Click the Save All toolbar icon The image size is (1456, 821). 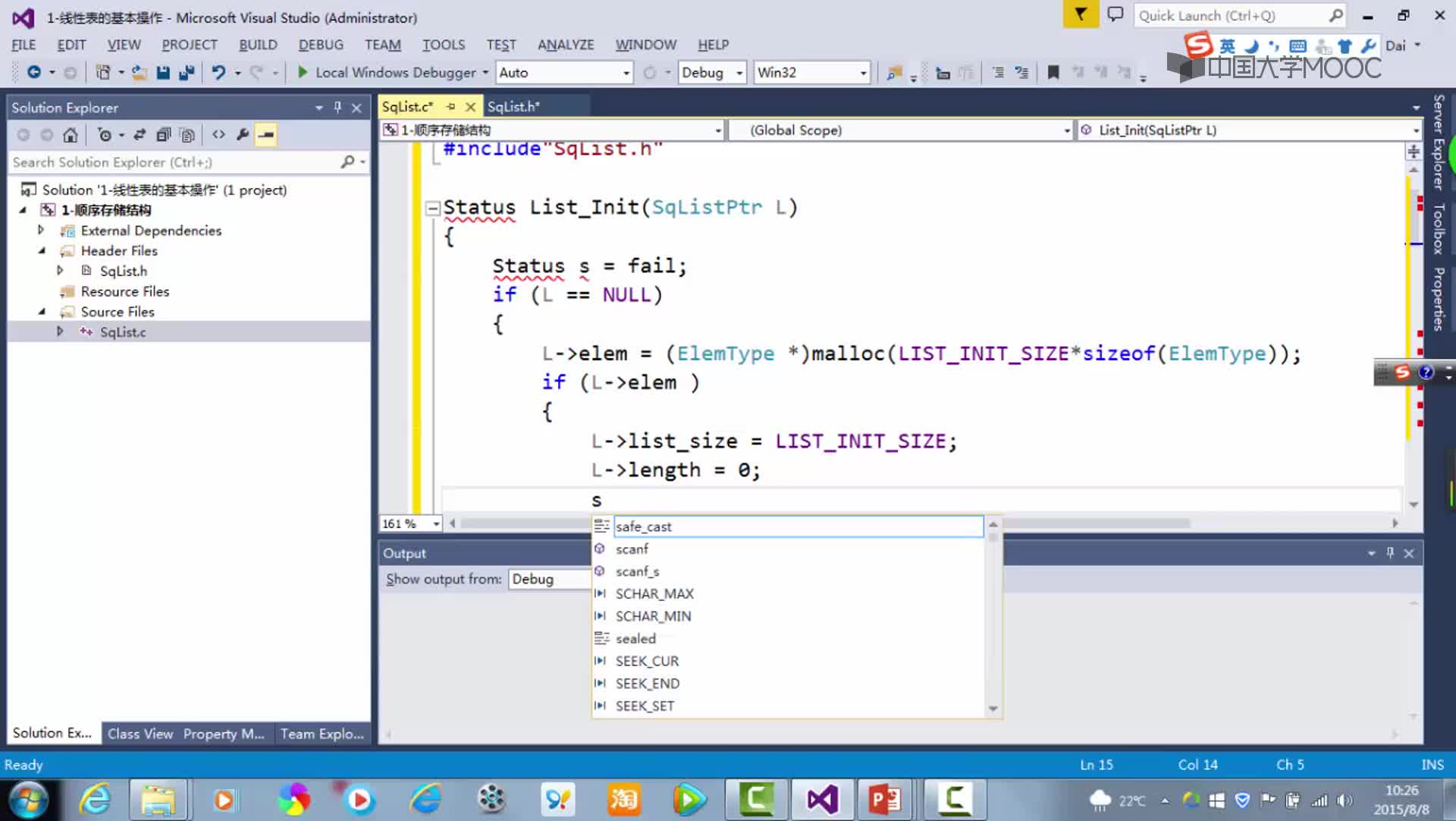coord(187,72)
